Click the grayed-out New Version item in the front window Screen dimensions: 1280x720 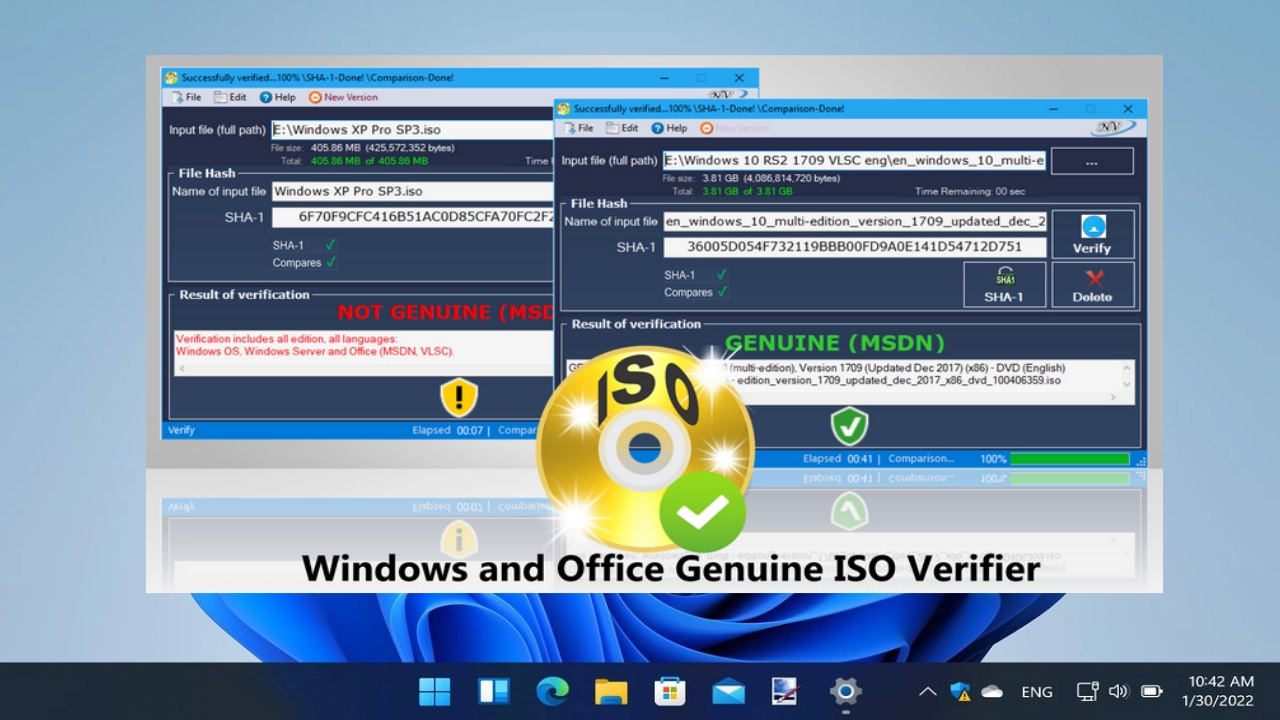(735, 128)
